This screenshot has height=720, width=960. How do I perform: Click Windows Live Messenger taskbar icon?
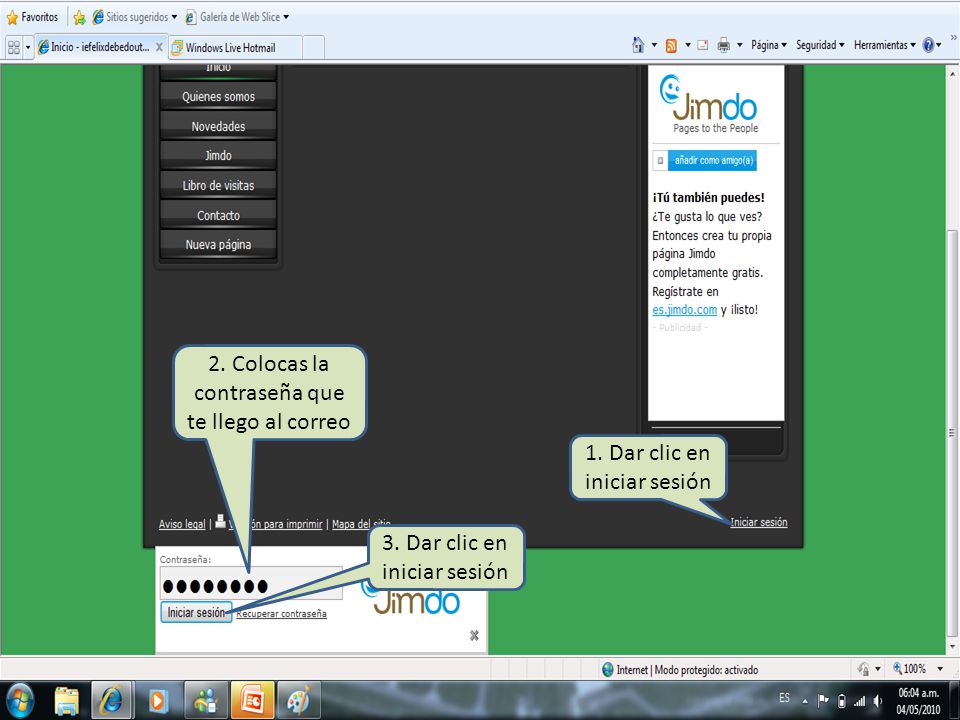pos(204,701)
